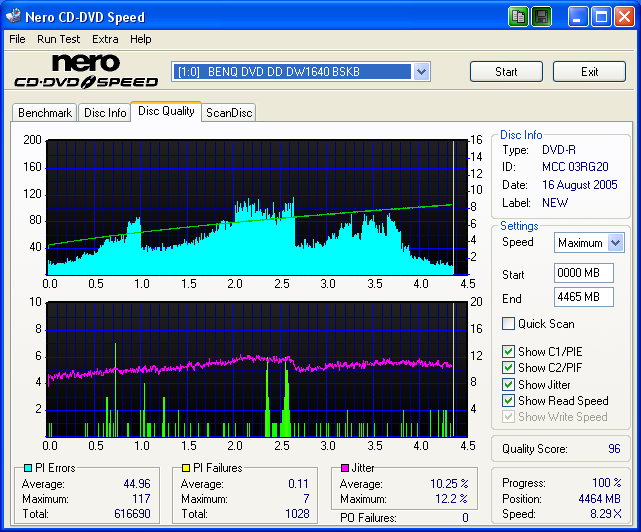The height and width of the screenshot is (532, 641).
Task: Enable the Quick Scan checkbox
Action: click(509, 324)
